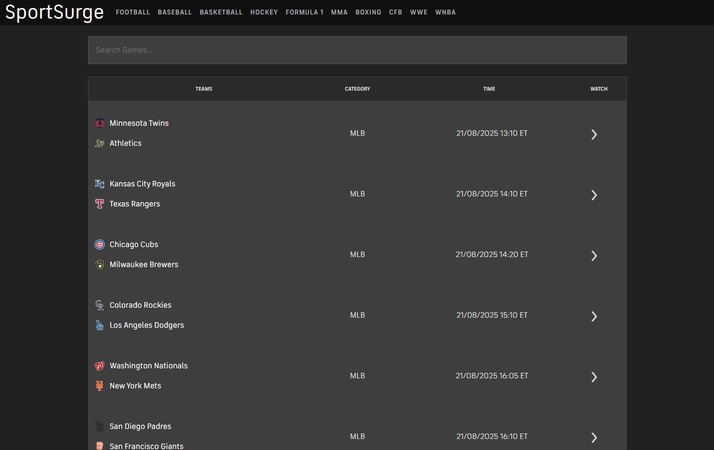
Task: Go to the WWE section
Action: pos(418,12)
